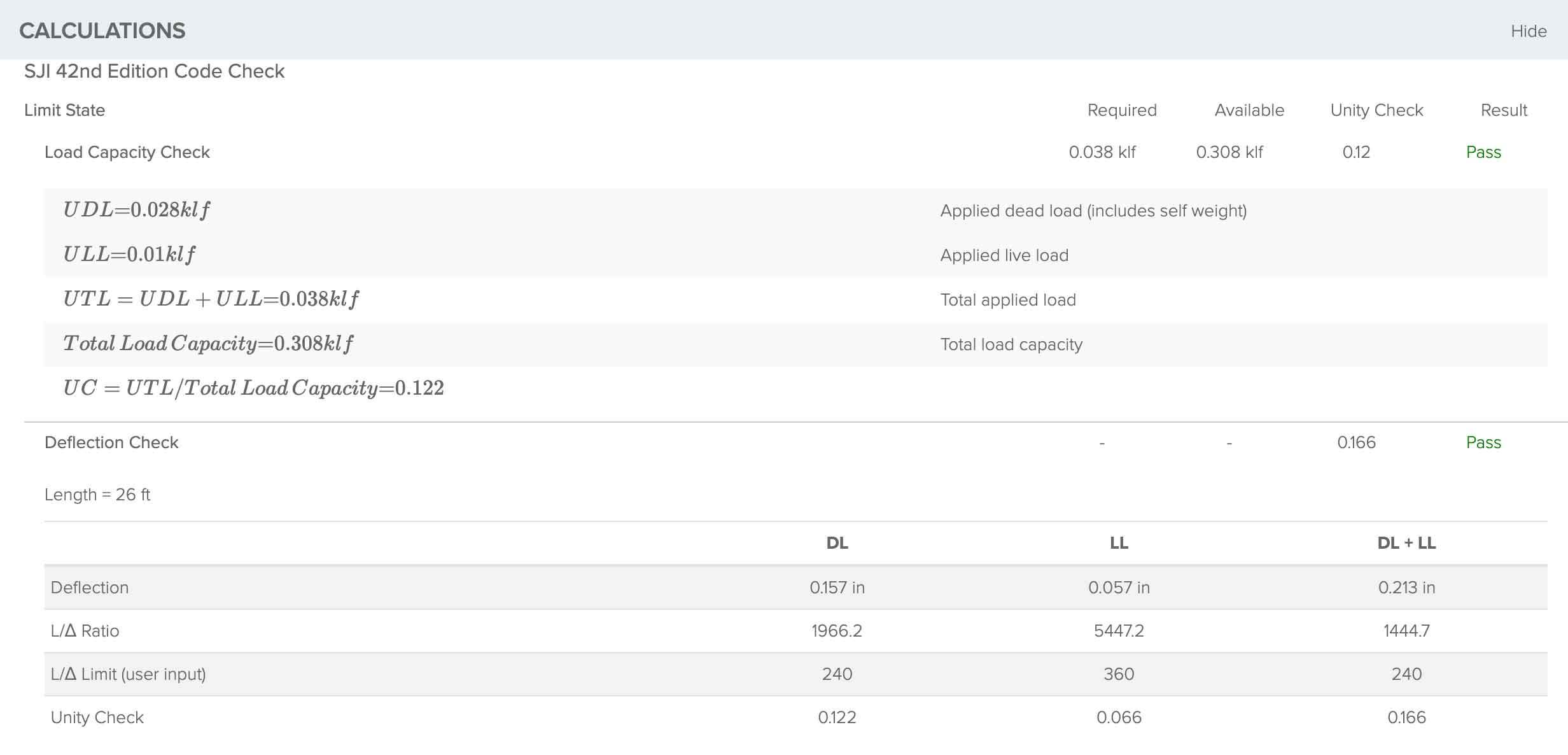Click the 0.157 in DL deflection value
1568x755 pixels.
(x=837, y=588)
